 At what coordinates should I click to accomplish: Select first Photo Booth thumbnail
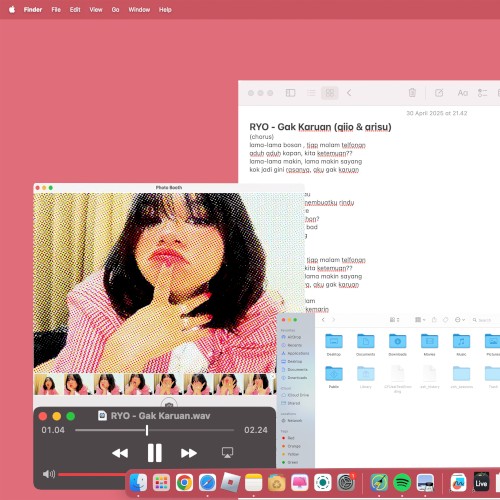(49, 384)
